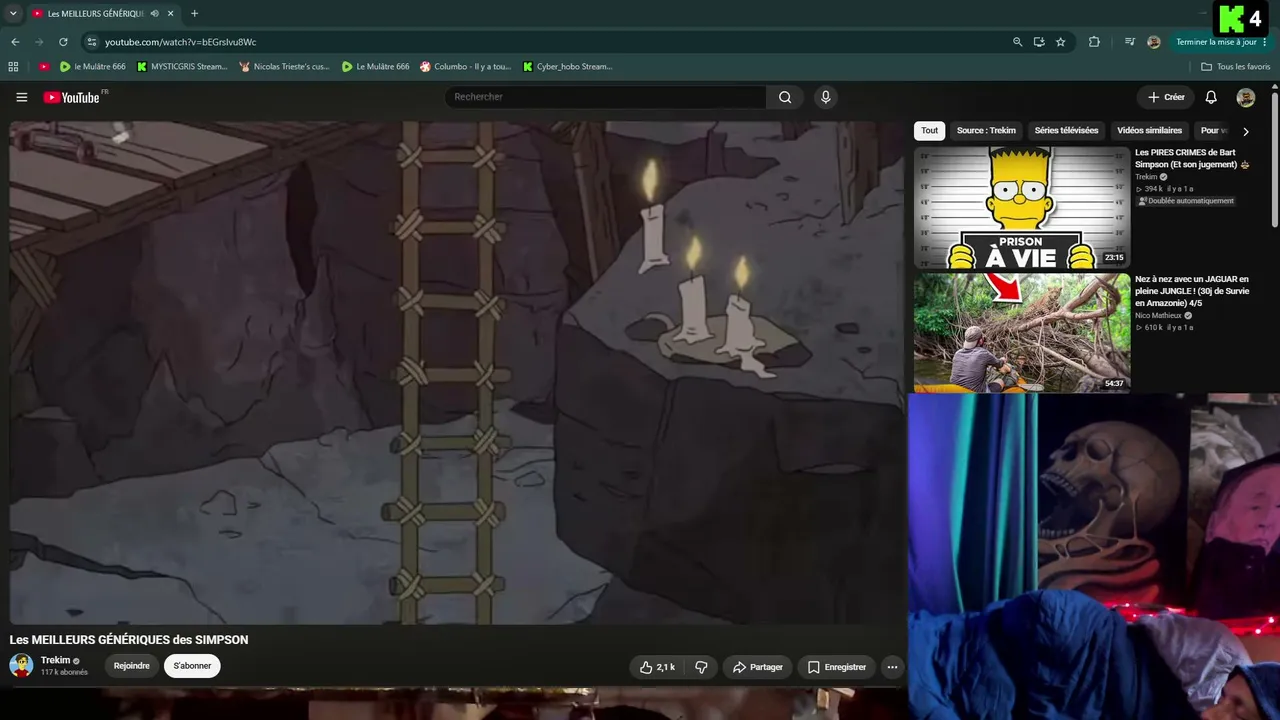The image size is (1280, 720).
Task: View site information in the address bar
Action: pos(91,42)
